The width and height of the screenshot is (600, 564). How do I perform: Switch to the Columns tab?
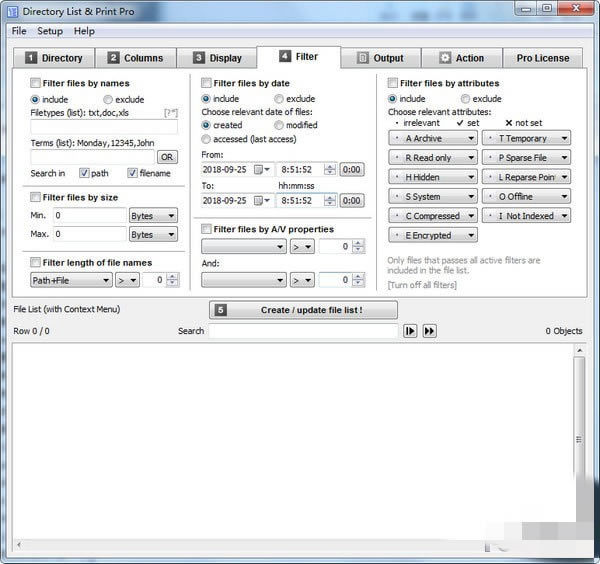136,58
